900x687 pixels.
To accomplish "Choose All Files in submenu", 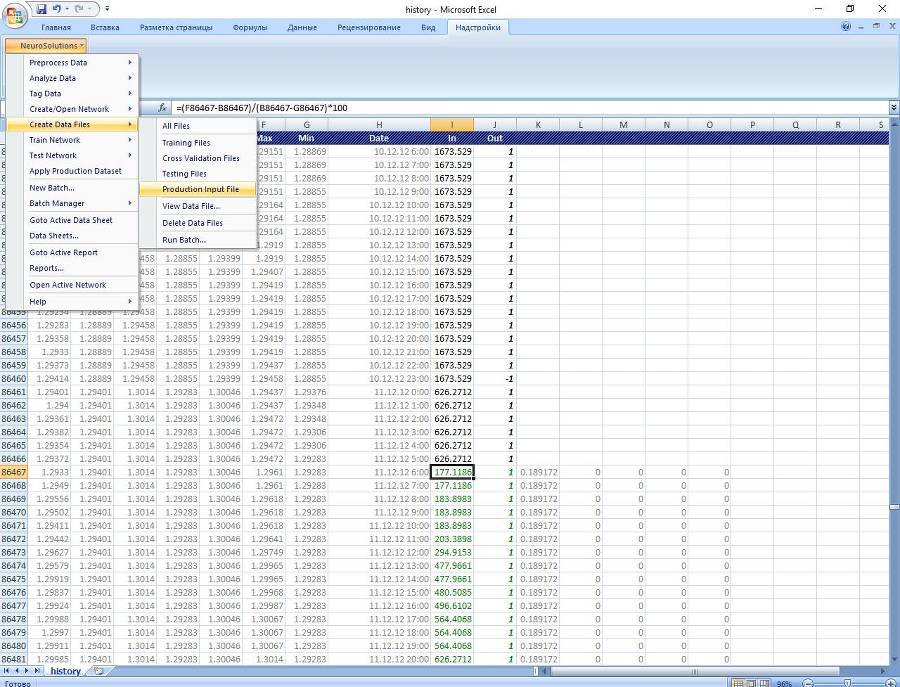I will (199, 126).
